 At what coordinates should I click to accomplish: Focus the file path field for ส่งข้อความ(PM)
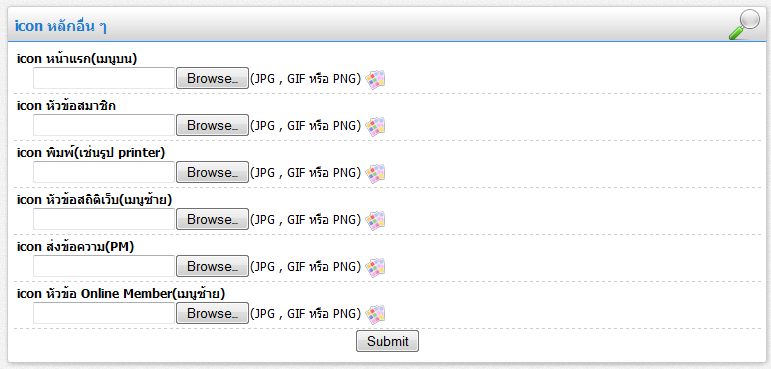pos(104,266)
